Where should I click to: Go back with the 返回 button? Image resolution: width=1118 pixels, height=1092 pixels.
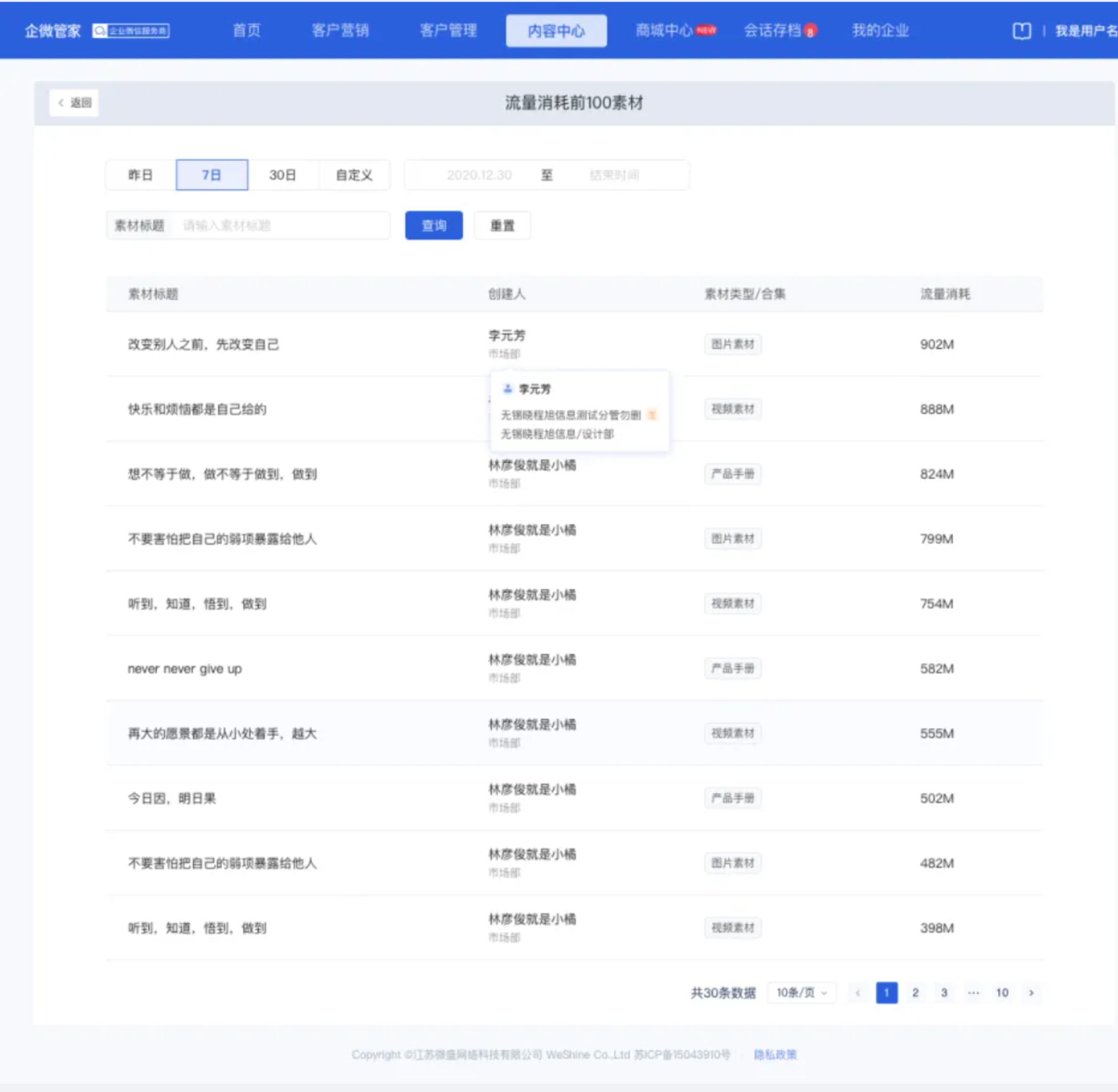click(74, 103)
